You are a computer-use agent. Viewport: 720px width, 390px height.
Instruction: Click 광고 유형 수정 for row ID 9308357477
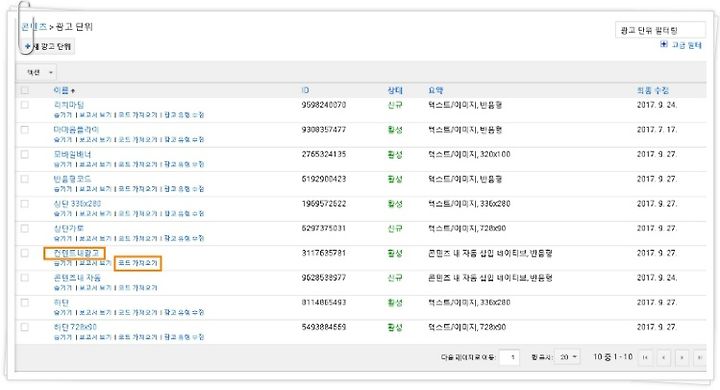pos(184,140)
